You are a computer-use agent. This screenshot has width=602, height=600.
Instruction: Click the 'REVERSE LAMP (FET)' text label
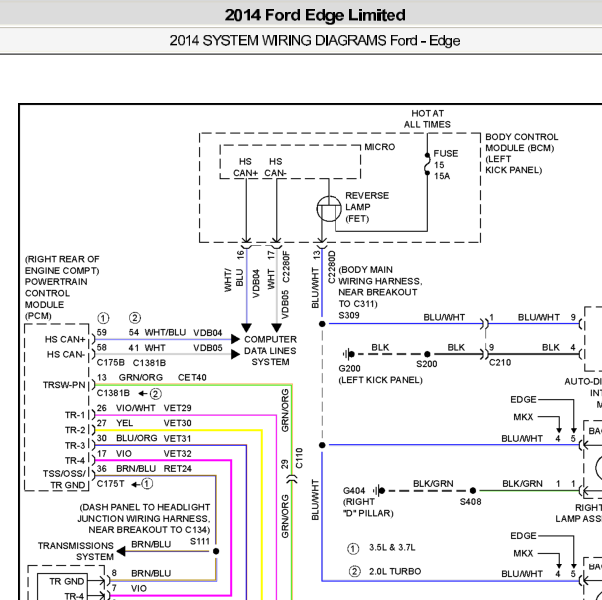(367, 207)
